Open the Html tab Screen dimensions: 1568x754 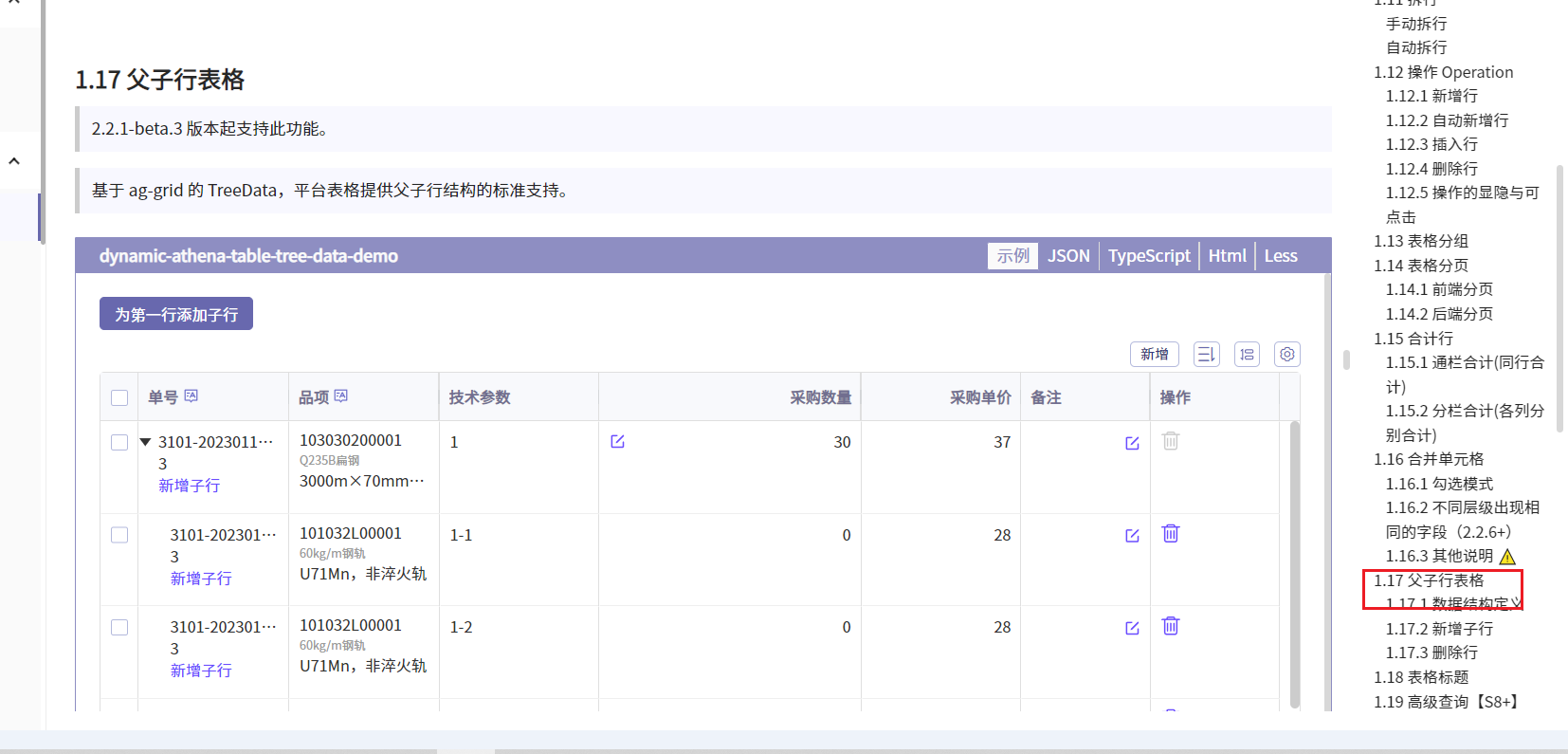pyautogui.click(x=1227, y=256)
